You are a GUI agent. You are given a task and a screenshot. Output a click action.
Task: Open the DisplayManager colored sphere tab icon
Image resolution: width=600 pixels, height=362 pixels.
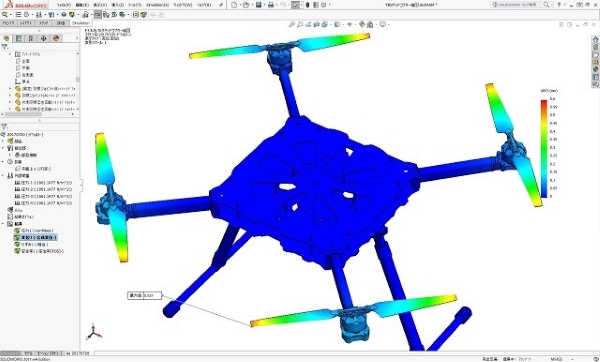pyautogui.click(x=56, y=38)
